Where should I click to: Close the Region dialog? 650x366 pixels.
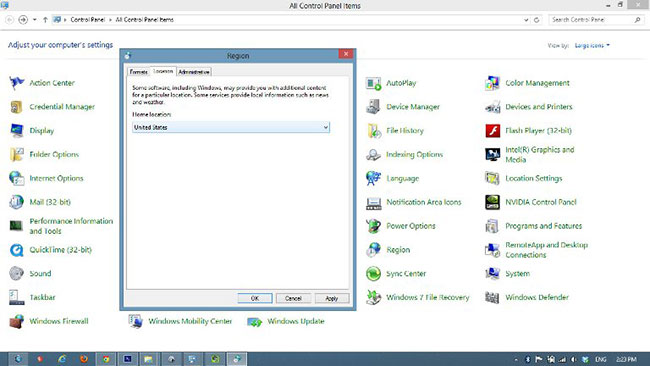pos(346,54)
